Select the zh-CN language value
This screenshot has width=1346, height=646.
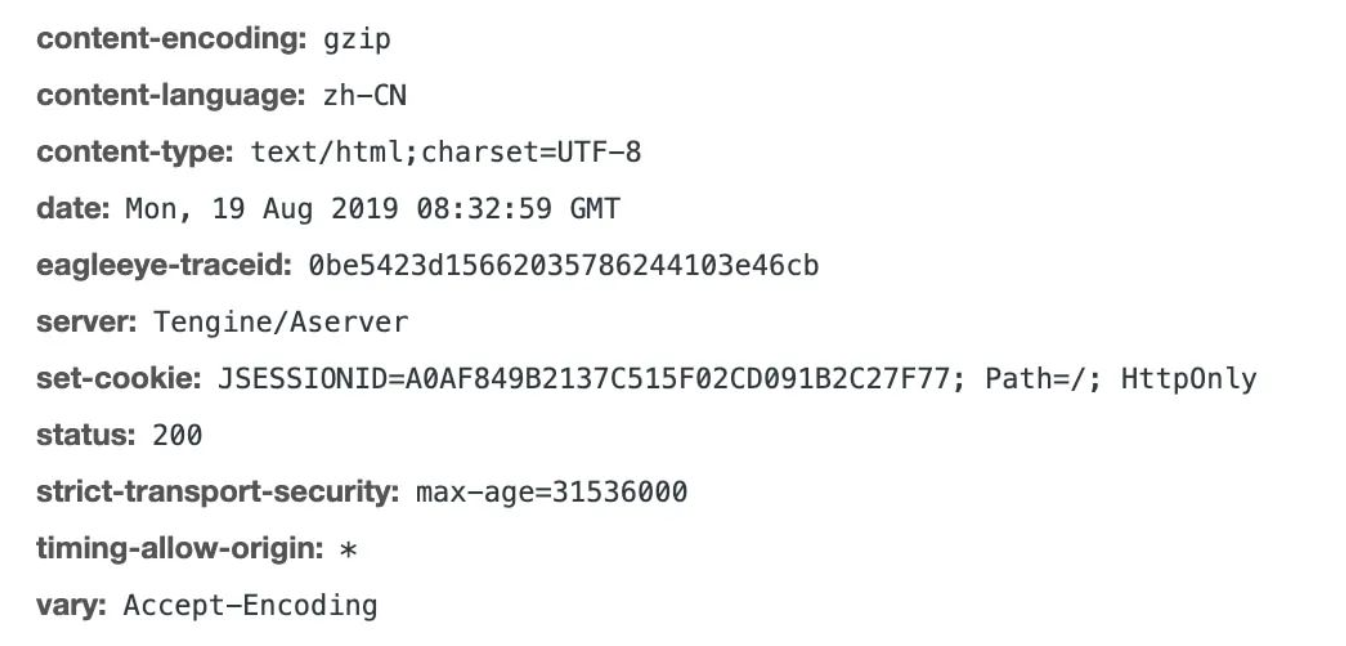tap(364, 97)
